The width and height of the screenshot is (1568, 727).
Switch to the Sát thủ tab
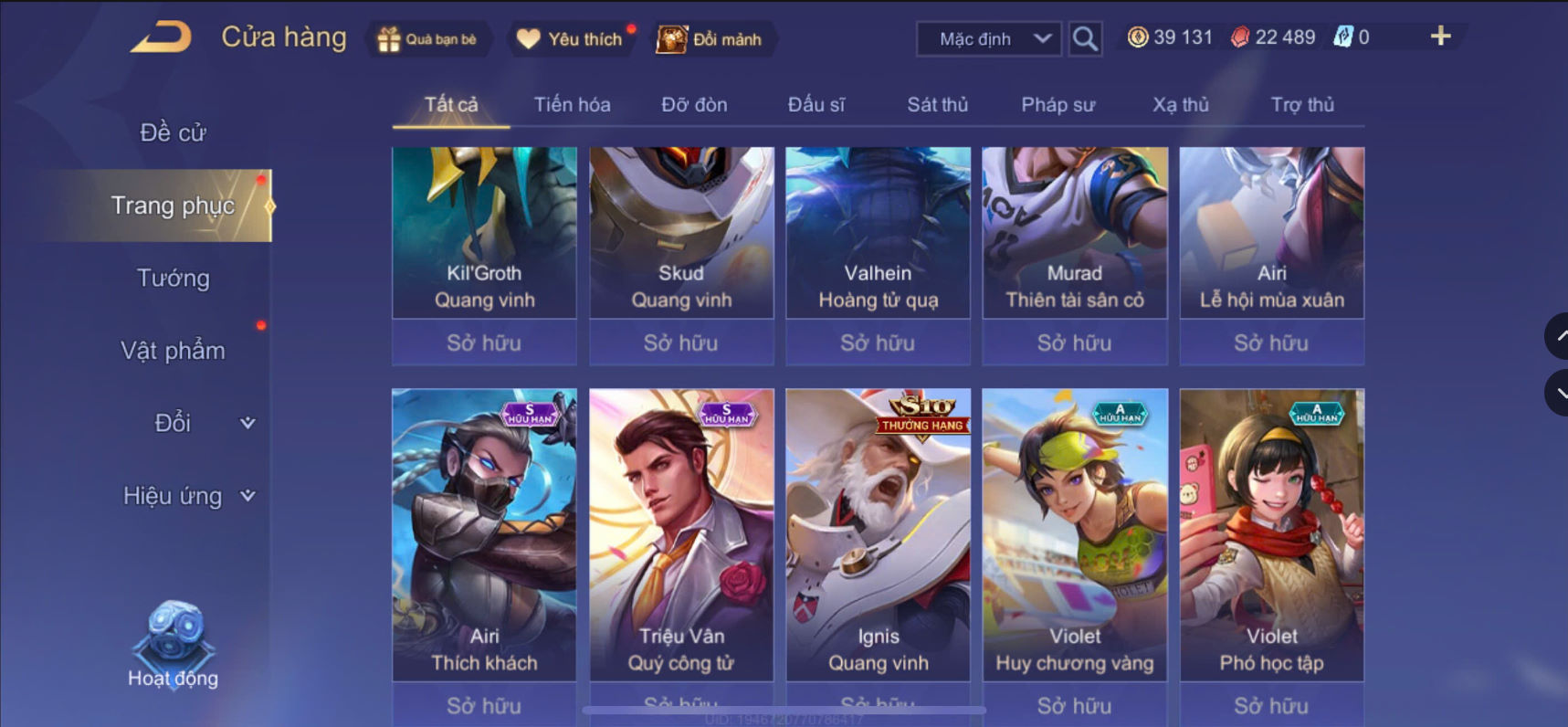click(x=937, y=105)
